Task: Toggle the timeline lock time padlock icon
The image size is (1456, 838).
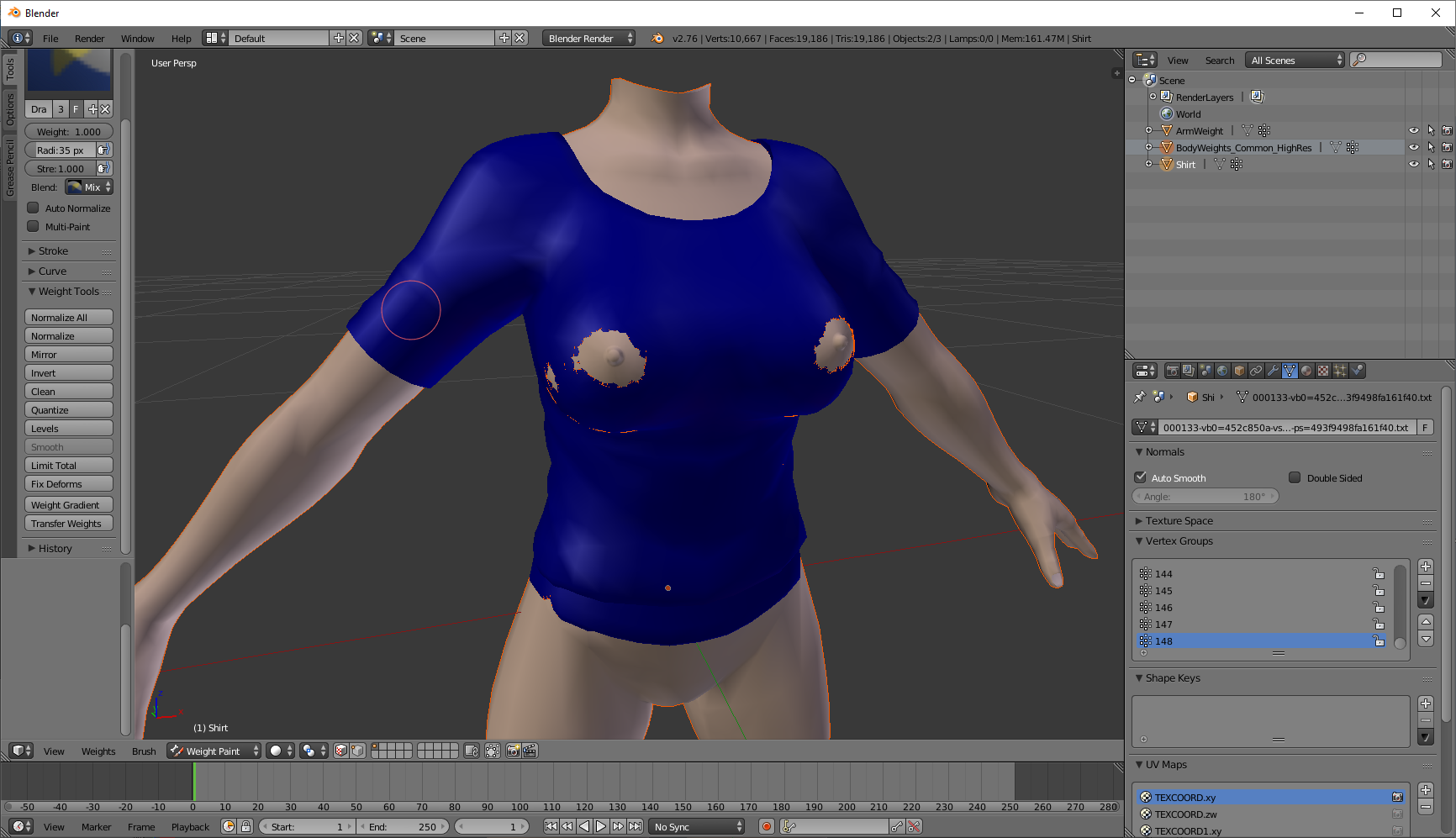Action: pyautogui.click(x=245, y=826)
